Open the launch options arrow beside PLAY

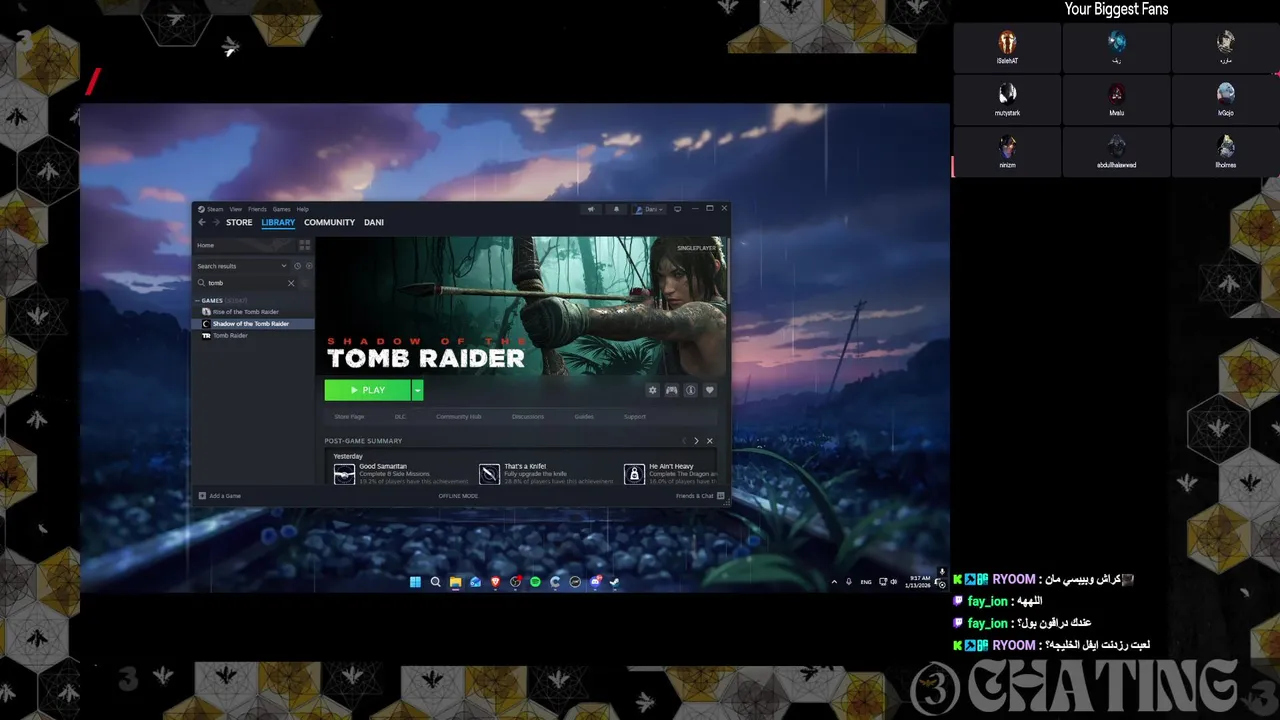point(418,390)
